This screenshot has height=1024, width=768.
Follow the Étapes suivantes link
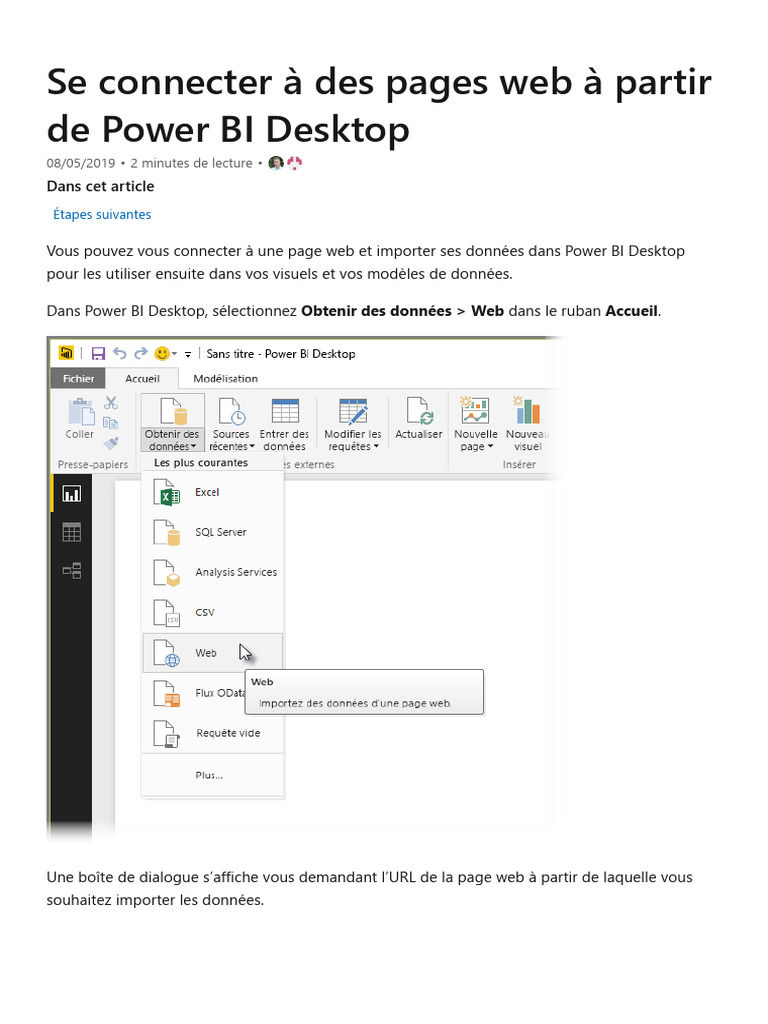pos(102,214)
